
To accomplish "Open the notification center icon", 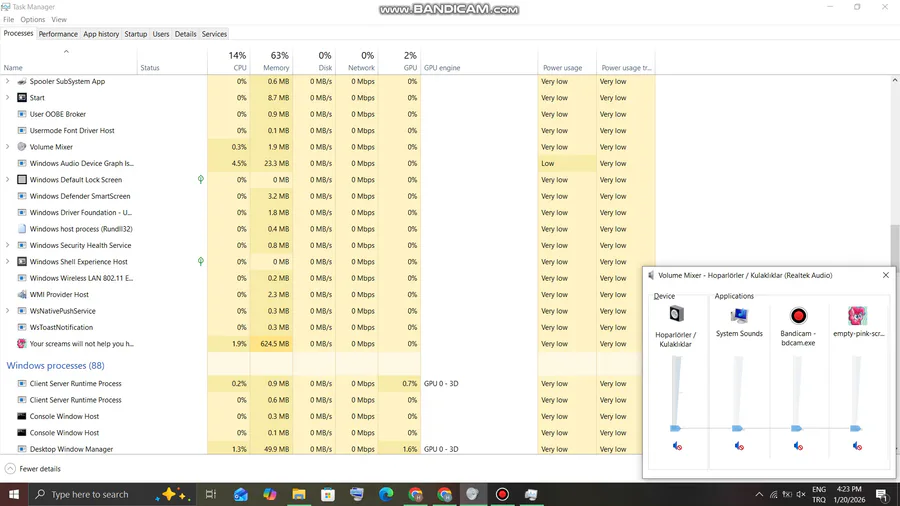I will click(x=882, y=495).
